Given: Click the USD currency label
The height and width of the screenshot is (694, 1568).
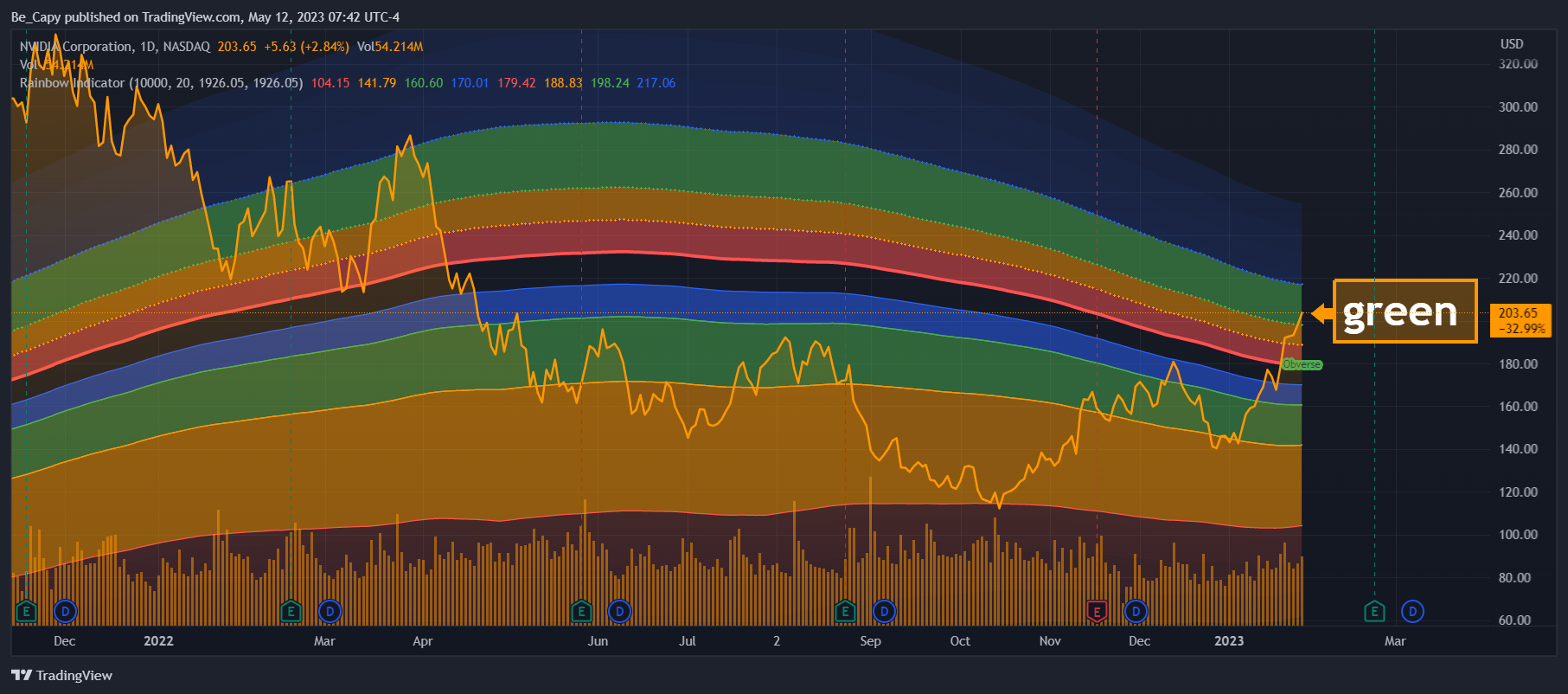Looking at the screenshot, I should click(x=1512, y=43).
